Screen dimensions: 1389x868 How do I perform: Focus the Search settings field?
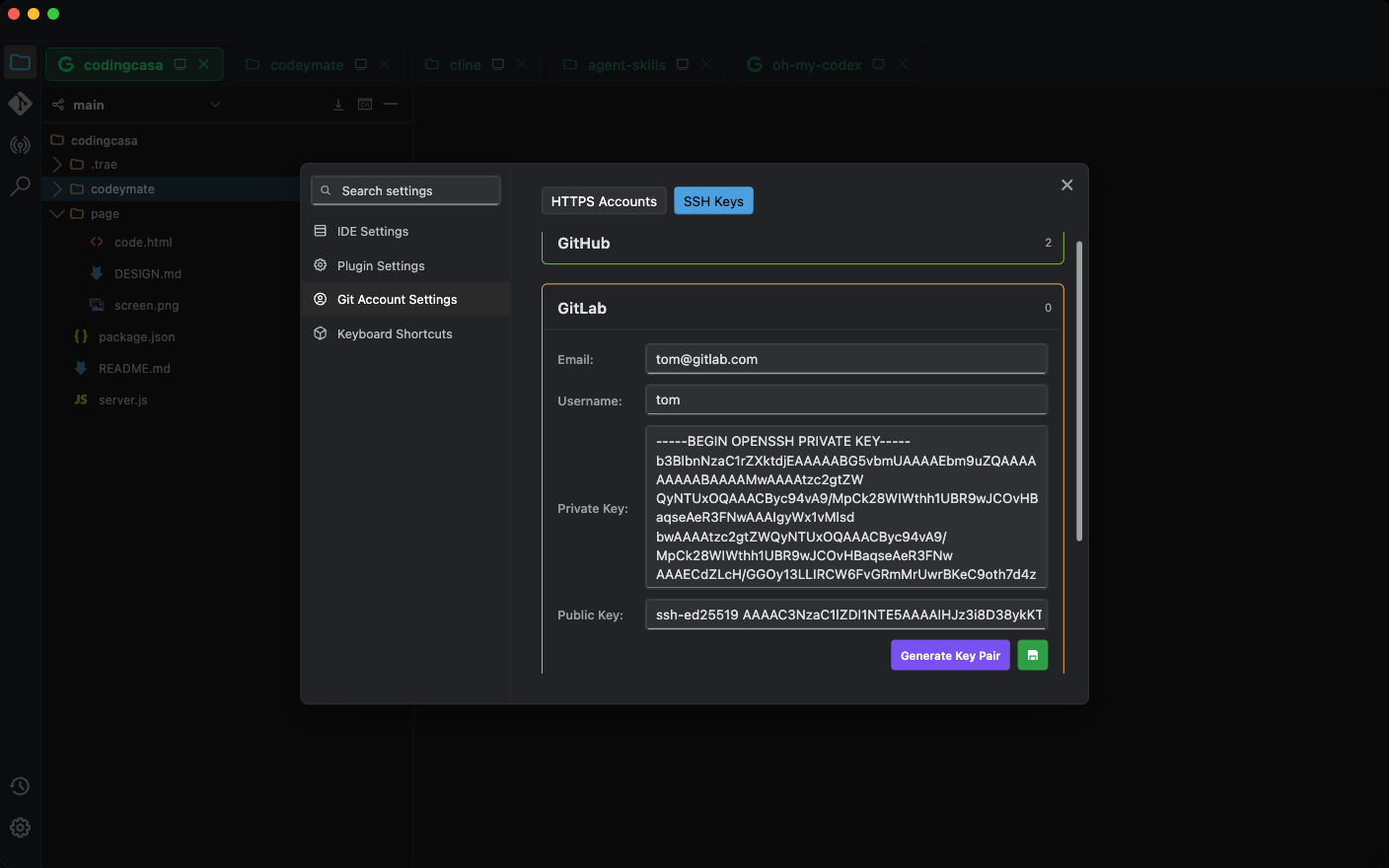(405, 190)
